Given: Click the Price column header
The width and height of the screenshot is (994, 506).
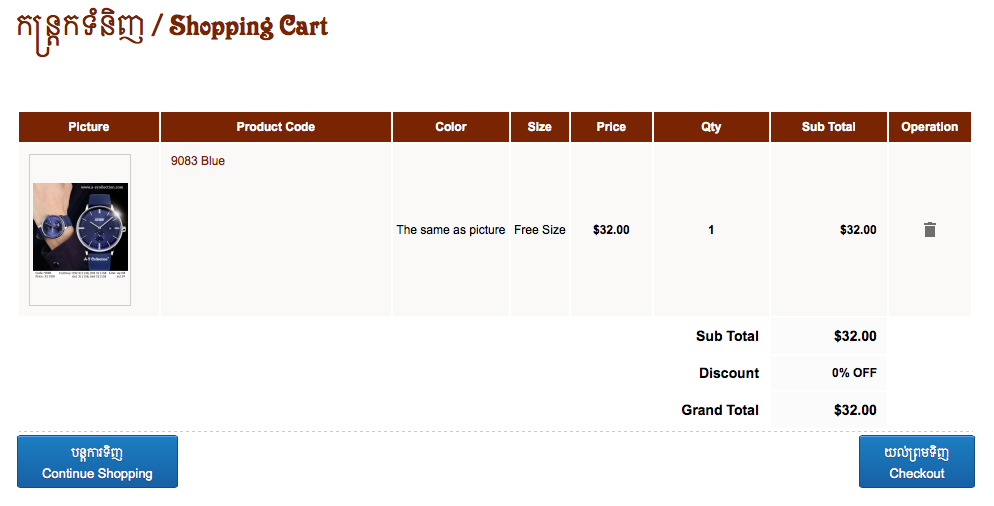Looking at the screenshot, I should pos(611,127).
